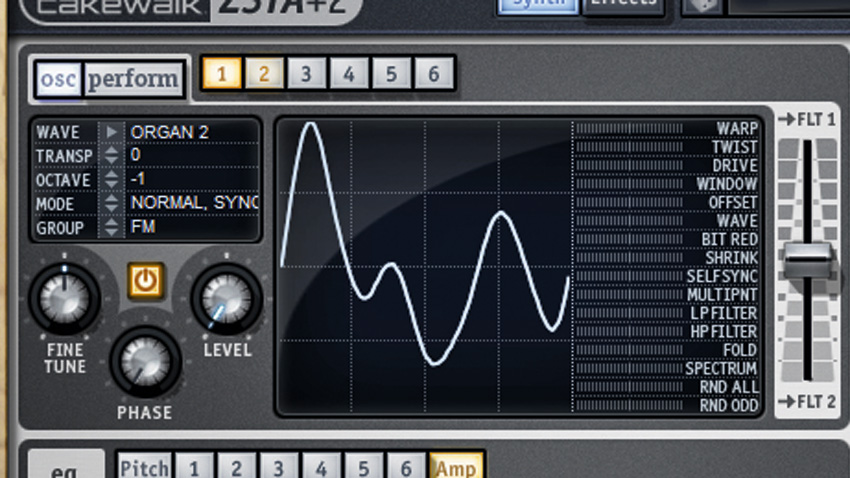
Task: Select oscillator 4 button
Action: click(349, 73)
